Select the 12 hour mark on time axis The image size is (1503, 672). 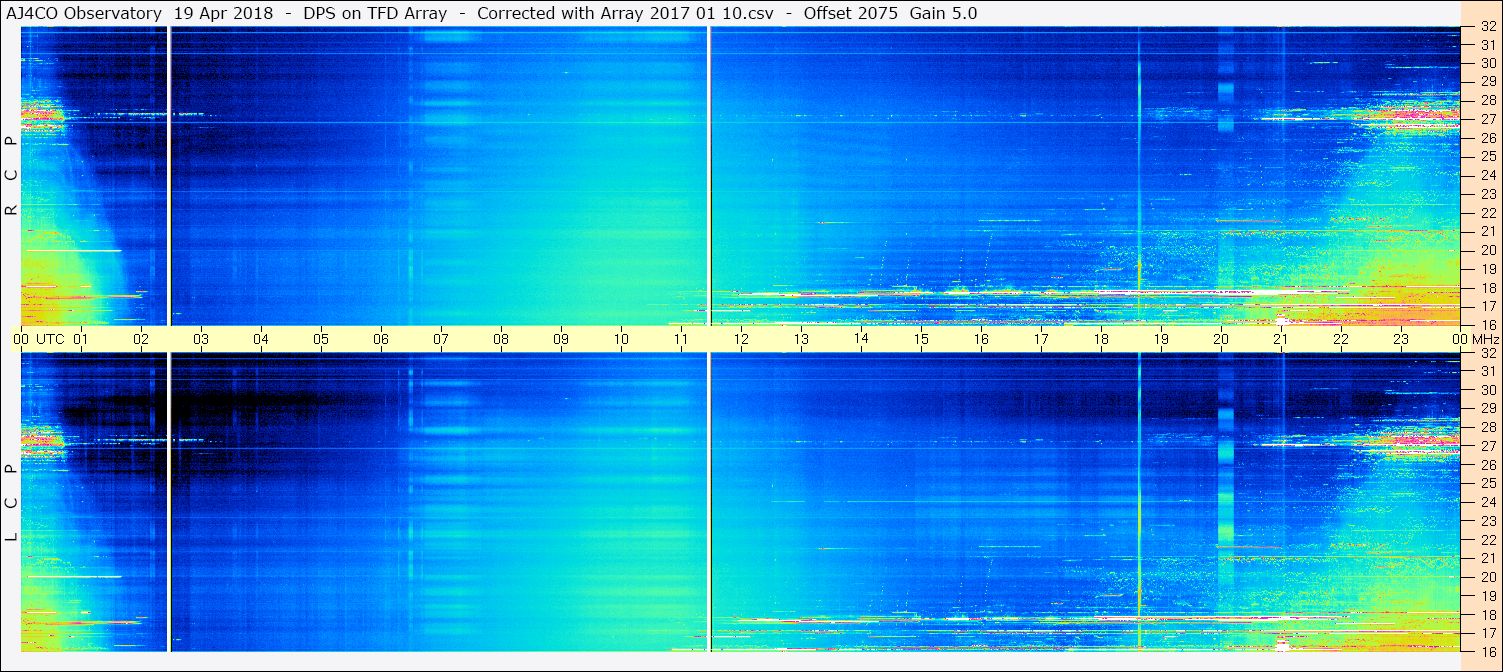[x=741, y=339]
